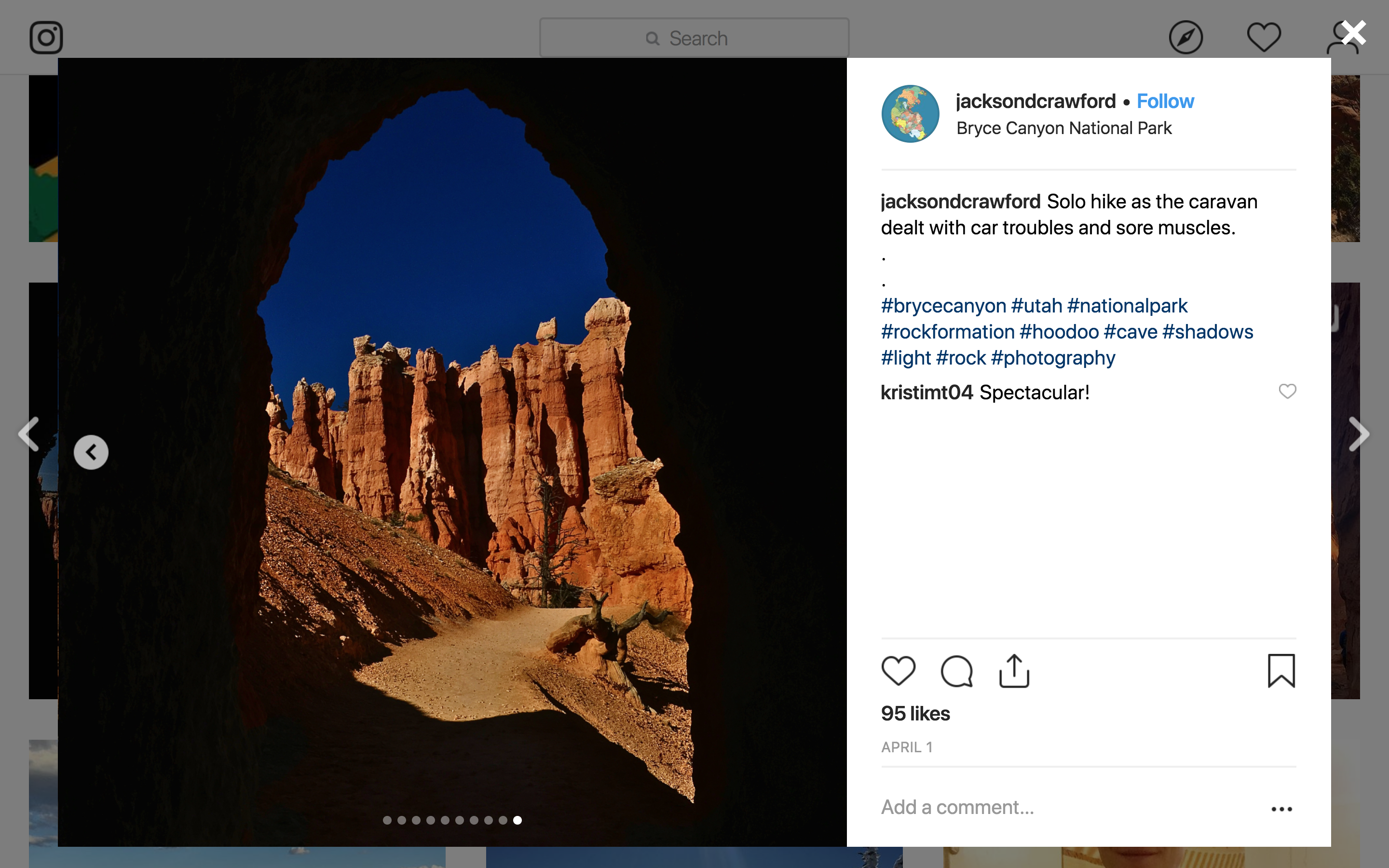Share the post via the share icon
The height and width of the screenshot is (868, 1389).
click(1014, 670)
